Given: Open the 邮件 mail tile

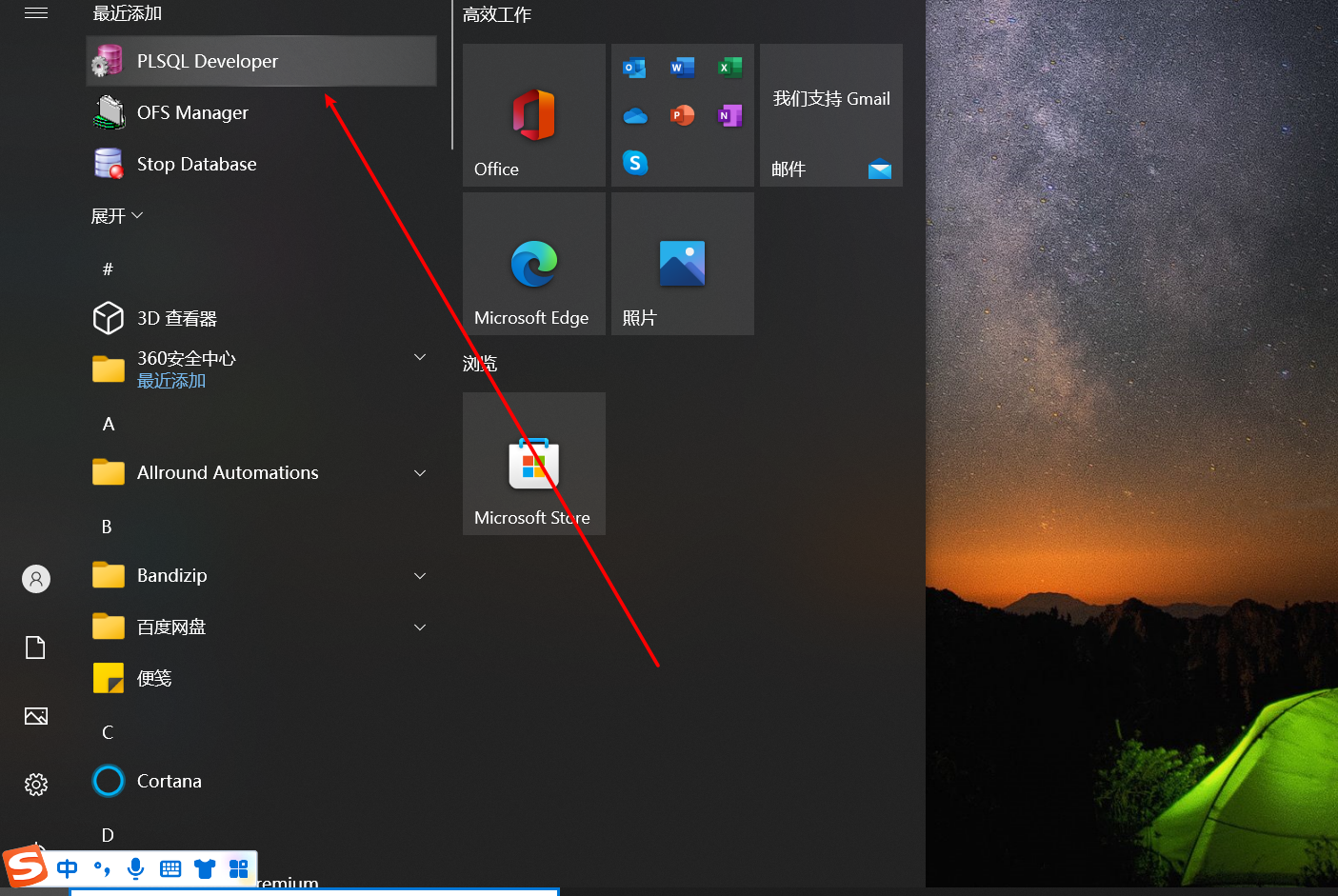Looking at the screenshot, I should [x=831, y=115].
